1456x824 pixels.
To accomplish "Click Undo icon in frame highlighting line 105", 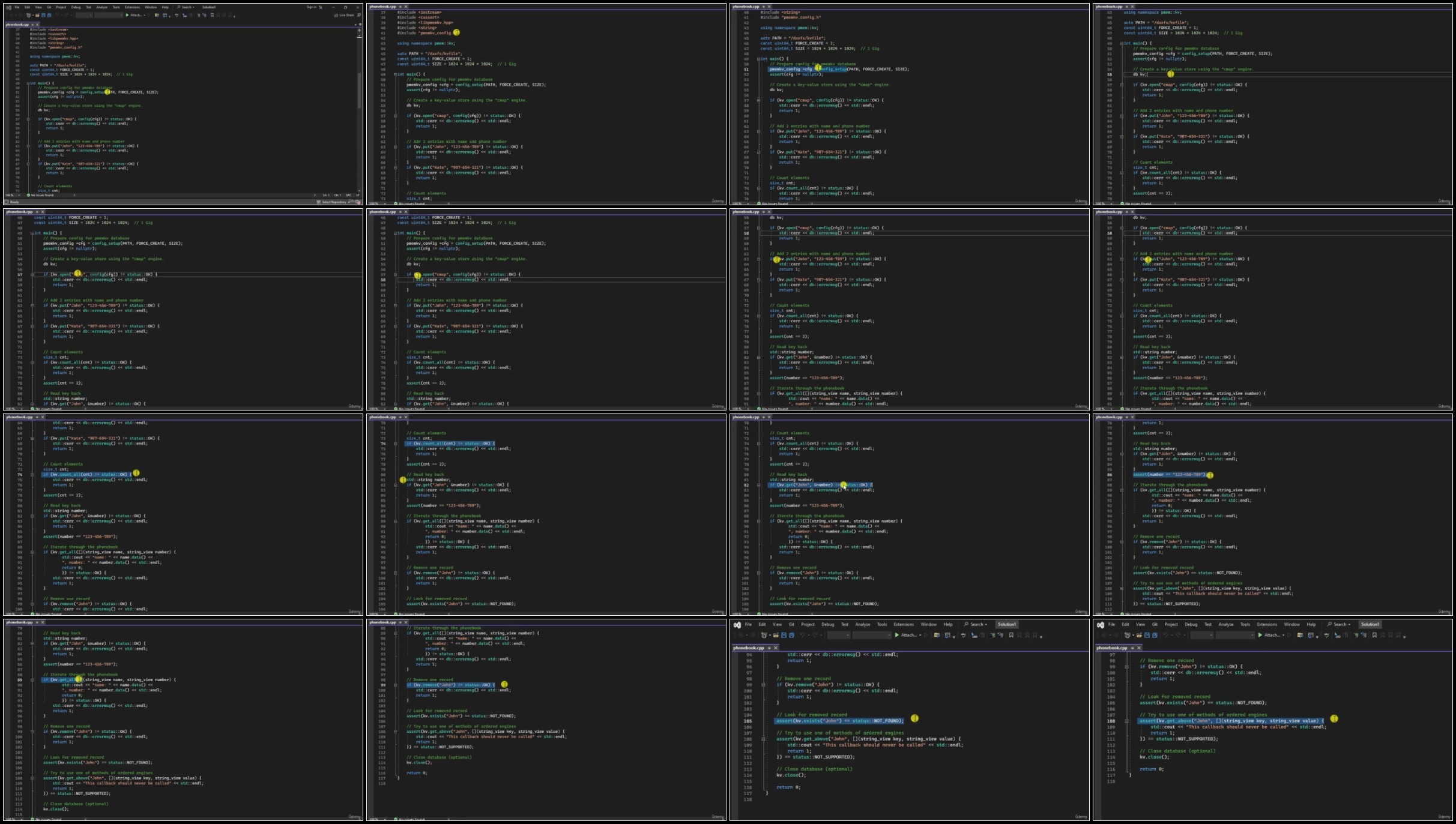I will tap(802, 635).
